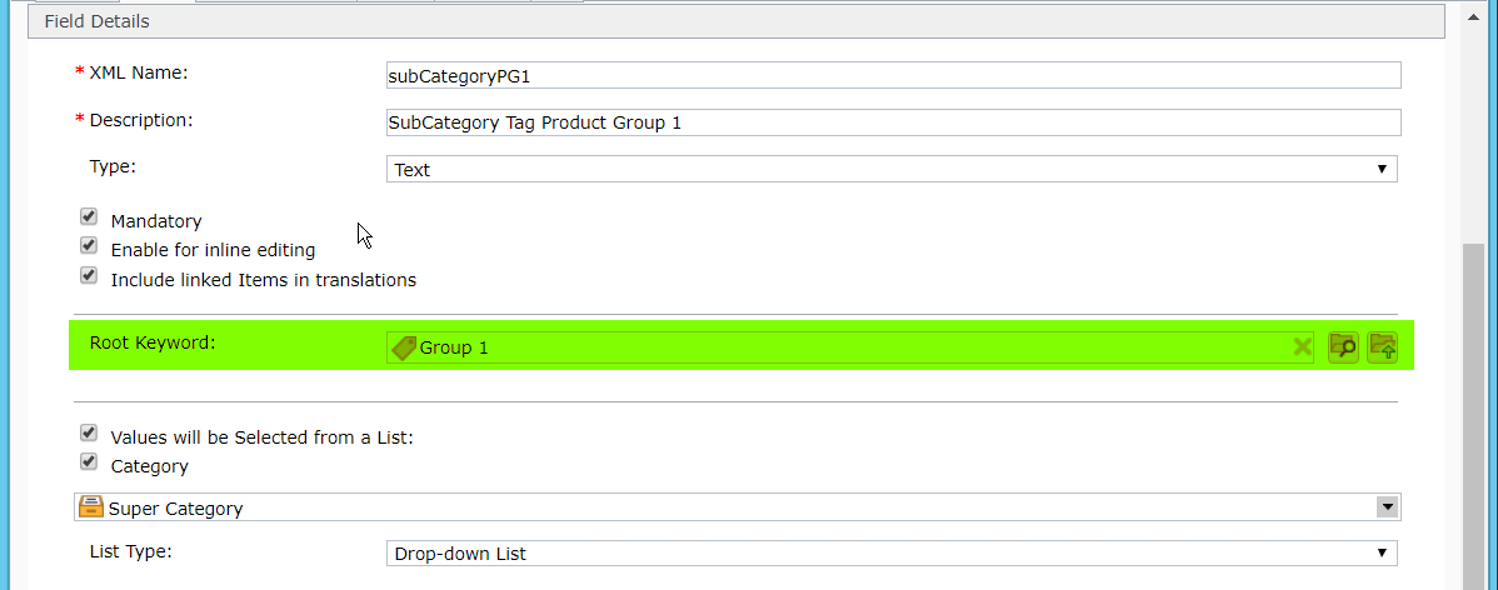The image size is (1498, 590).
Task: Click the Root Keyword label
Action: [153, 342]
